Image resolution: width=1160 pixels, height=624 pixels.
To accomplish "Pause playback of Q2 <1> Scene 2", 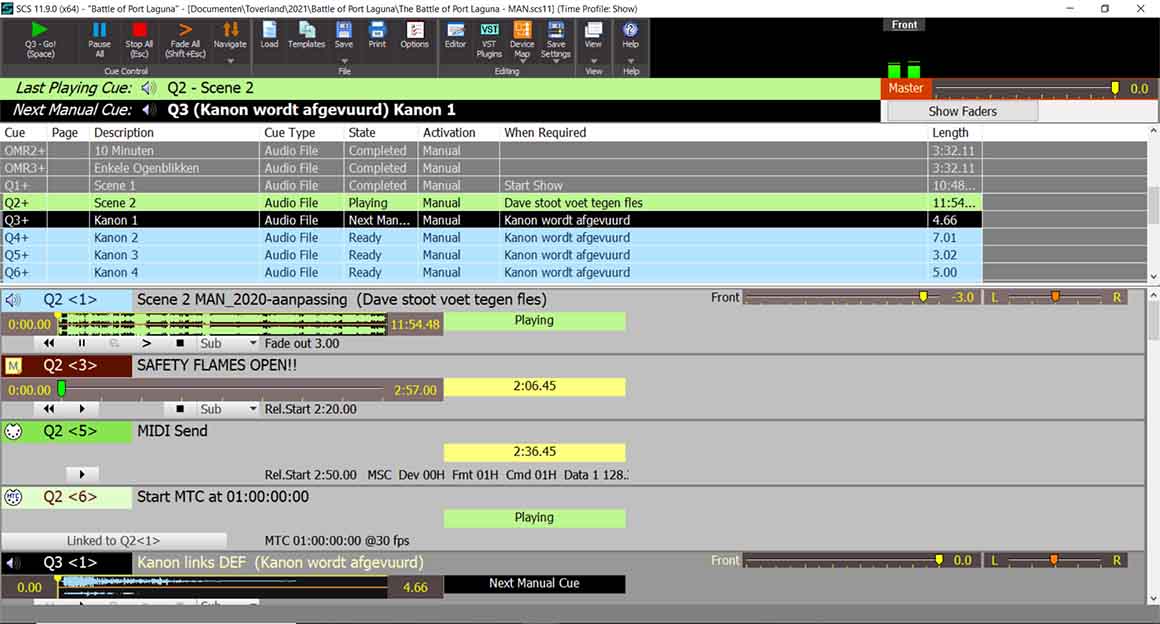I will (82, 343).
